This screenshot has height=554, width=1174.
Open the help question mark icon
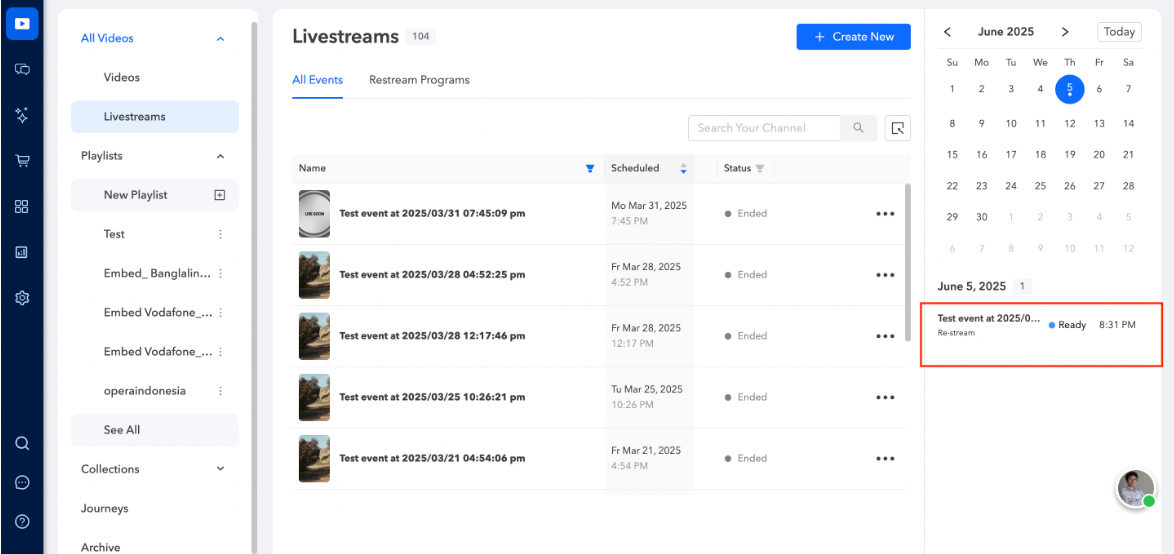pyautogui.click(x=22, y=522)
